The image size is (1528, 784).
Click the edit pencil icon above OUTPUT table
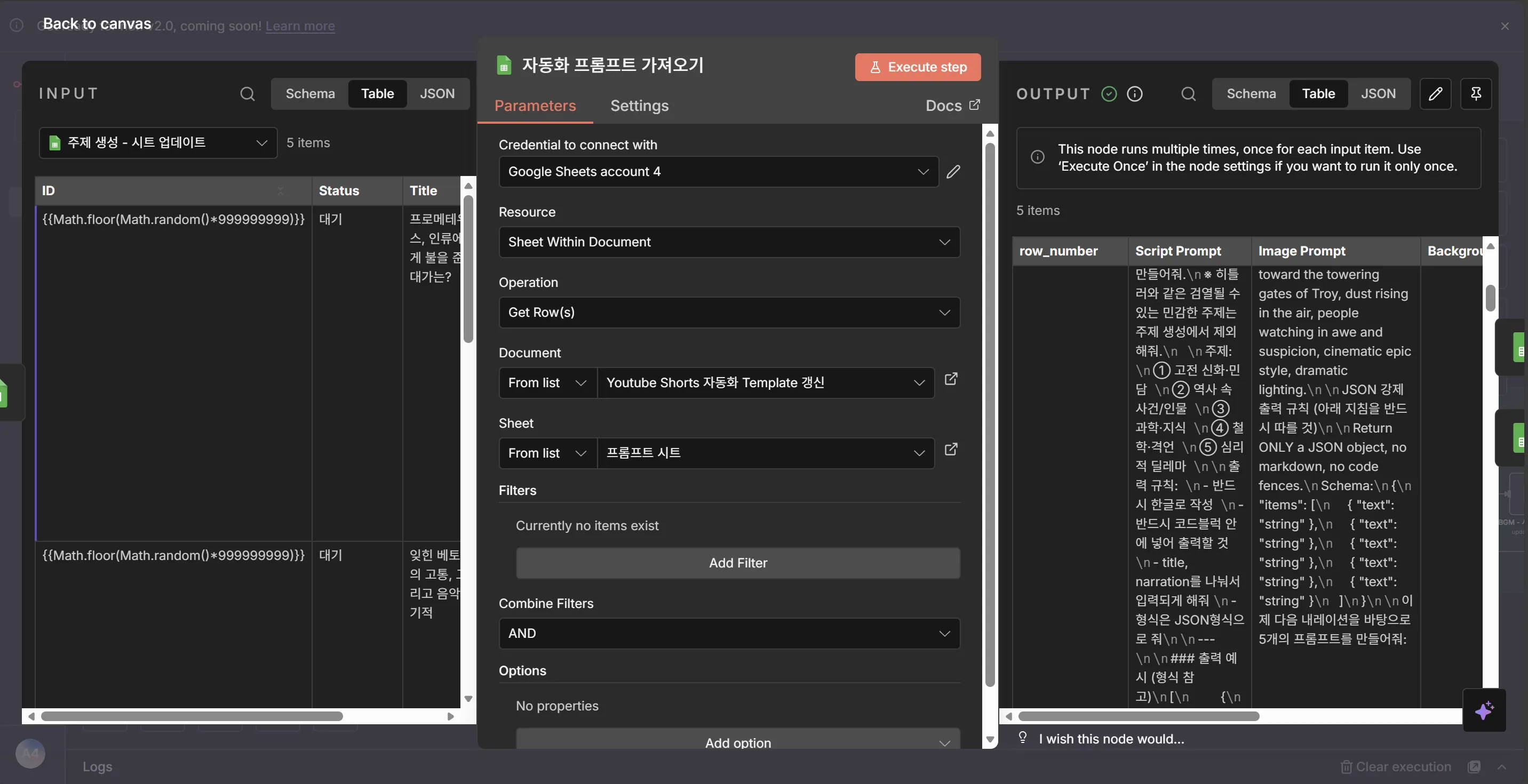coord(1436,94)
